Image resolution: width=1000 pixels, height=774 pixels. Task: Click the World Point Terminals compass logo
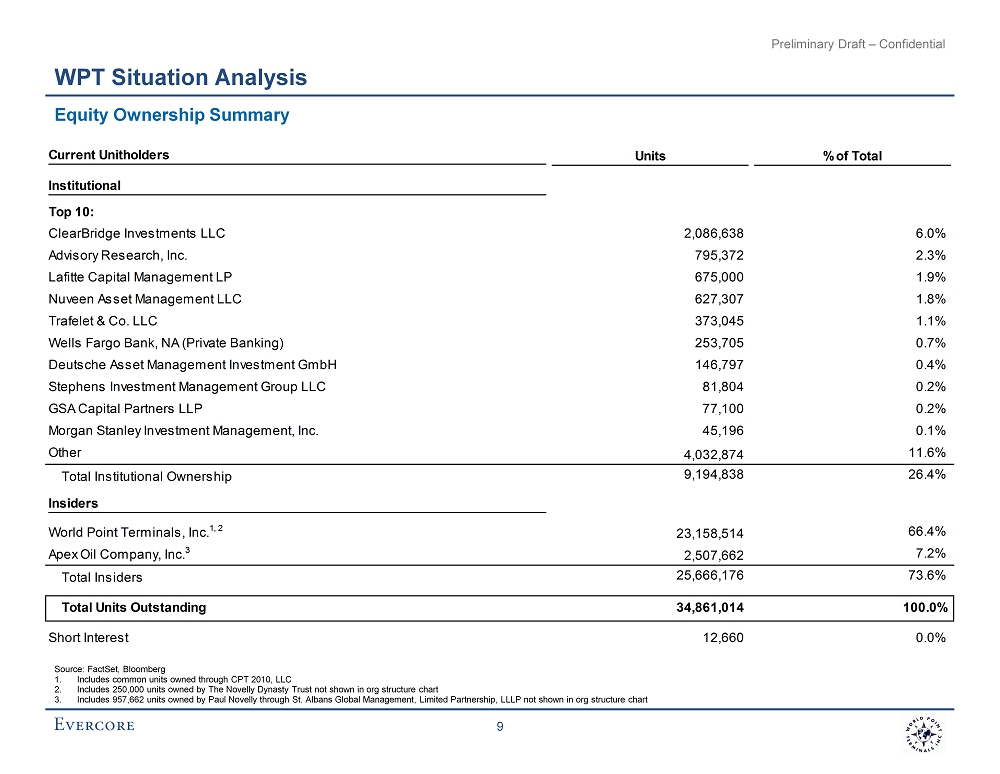tap(916, 736)
